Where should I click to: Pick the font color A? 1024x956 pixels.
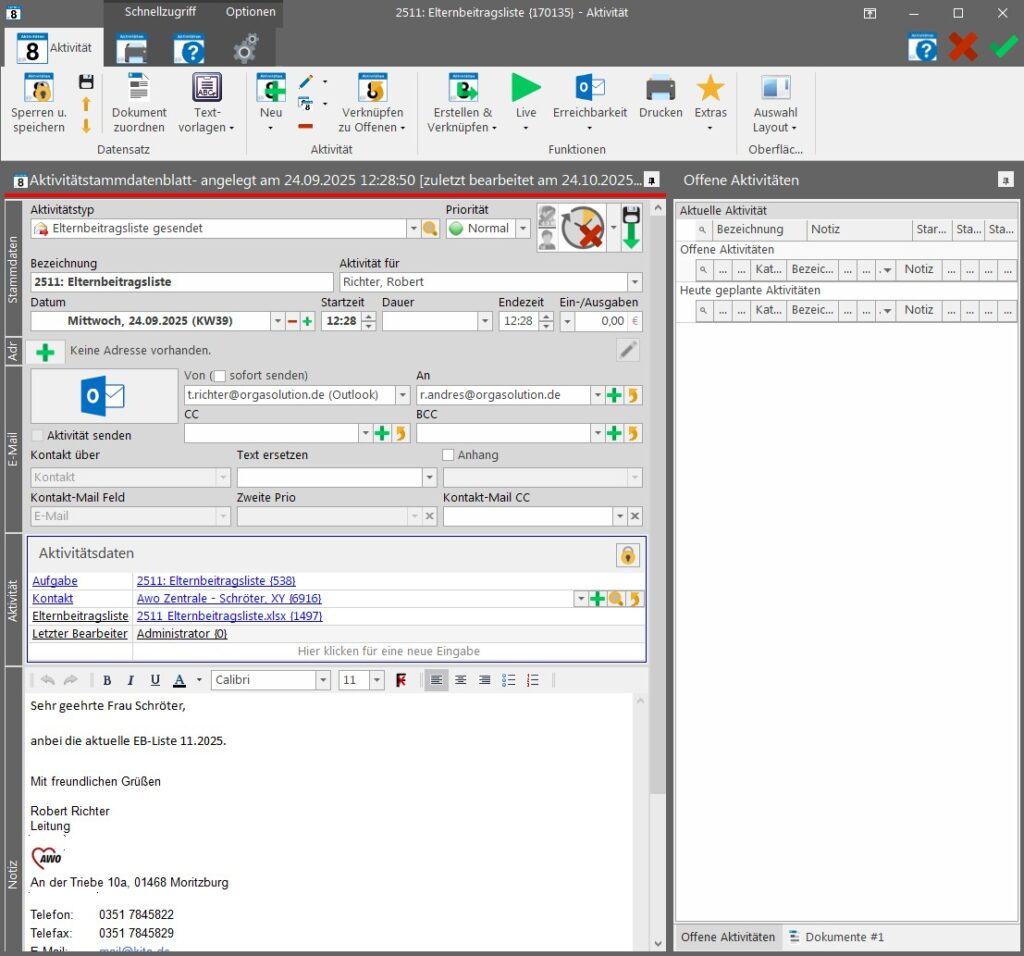point(180,680)
